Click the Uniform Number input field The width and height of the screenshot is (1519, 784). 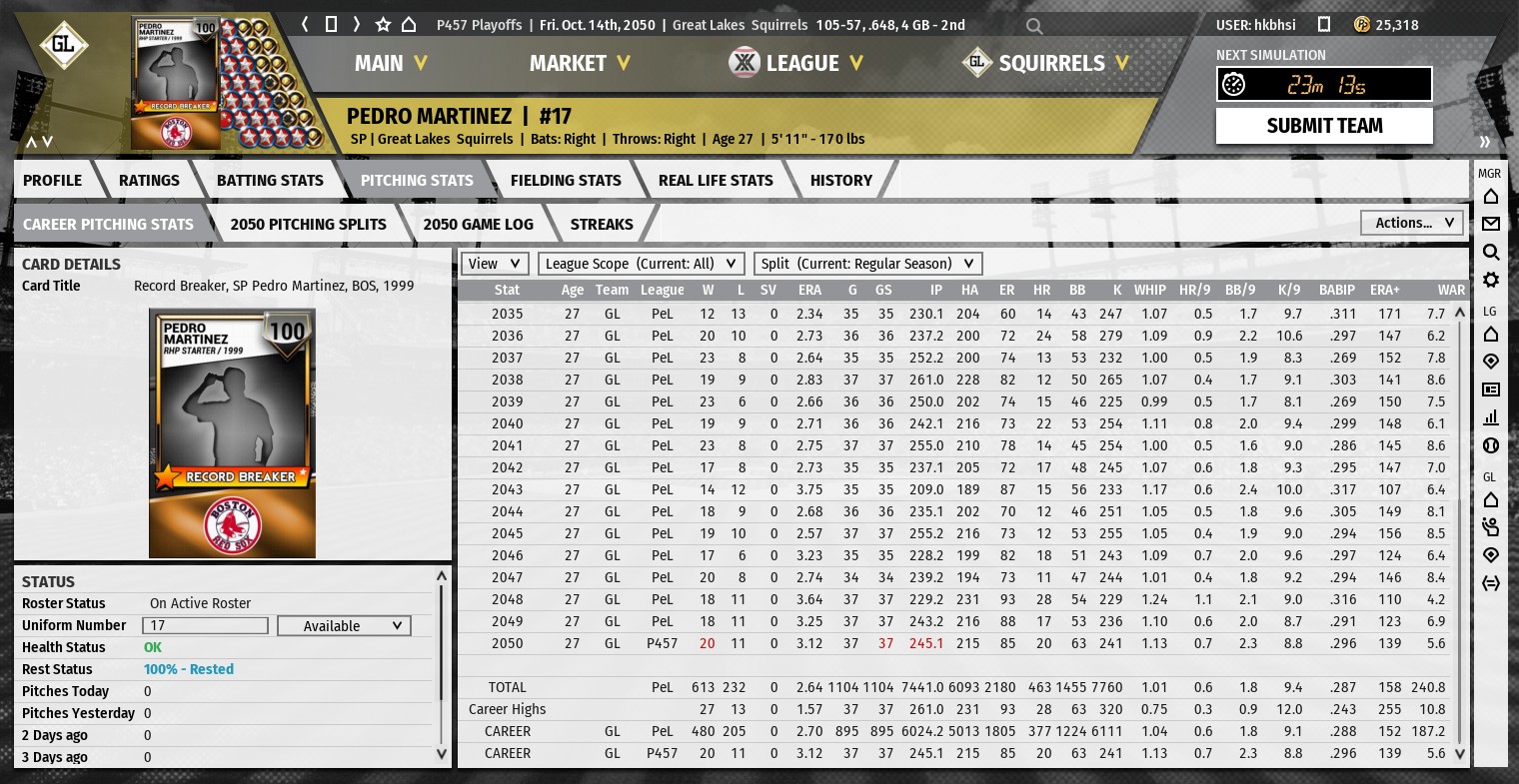click(206, 626)
